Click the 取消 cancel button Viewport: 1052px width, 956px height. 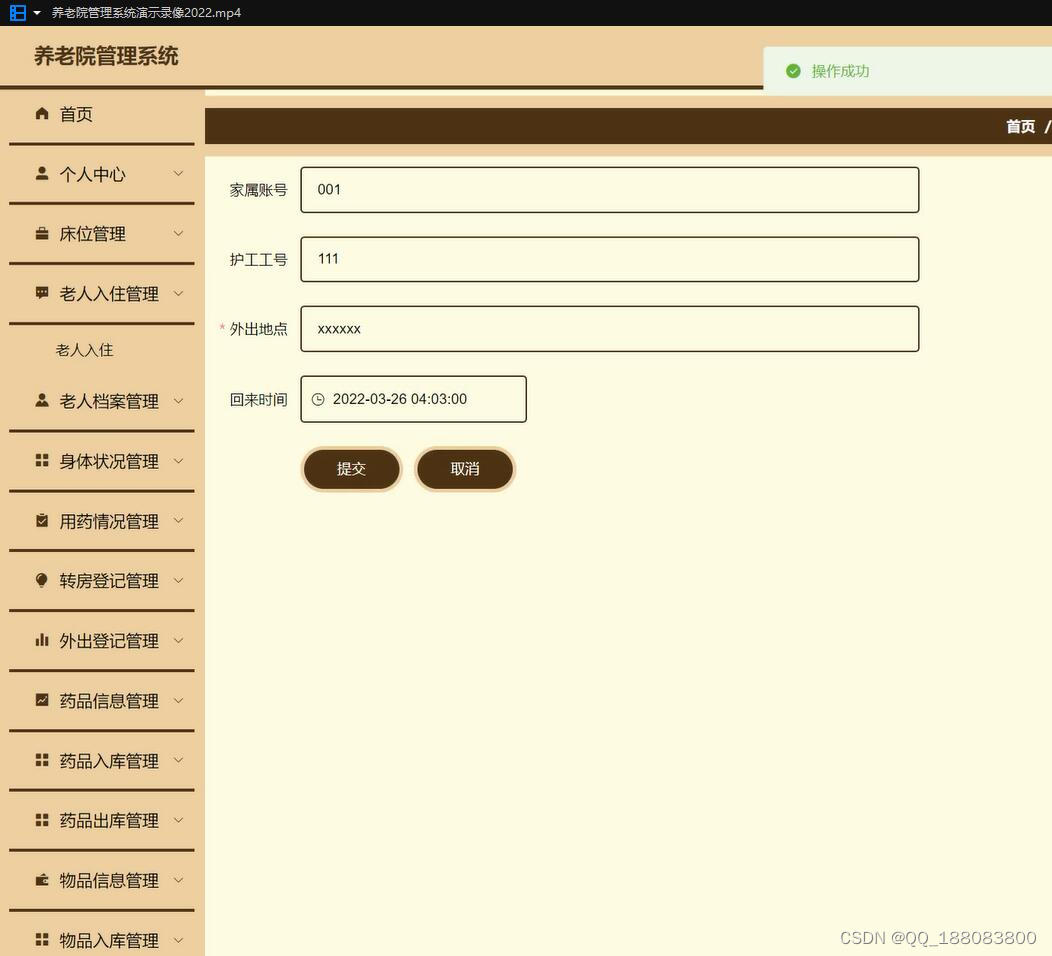[x=464, y=468]
